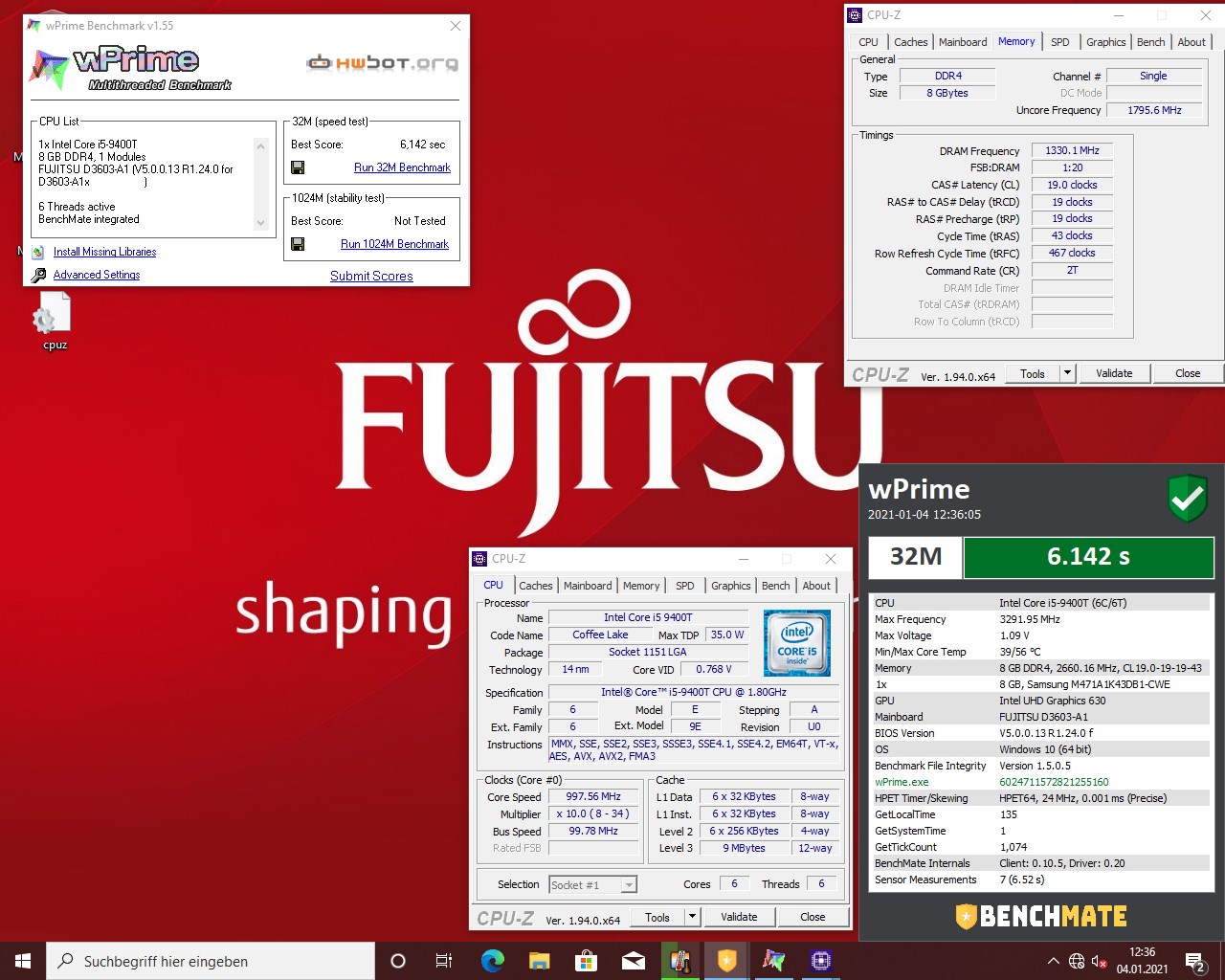The width and height of the screenshot is (1225, 980).
Task: Click the muted speaker tray icon
Action: 1100,961
